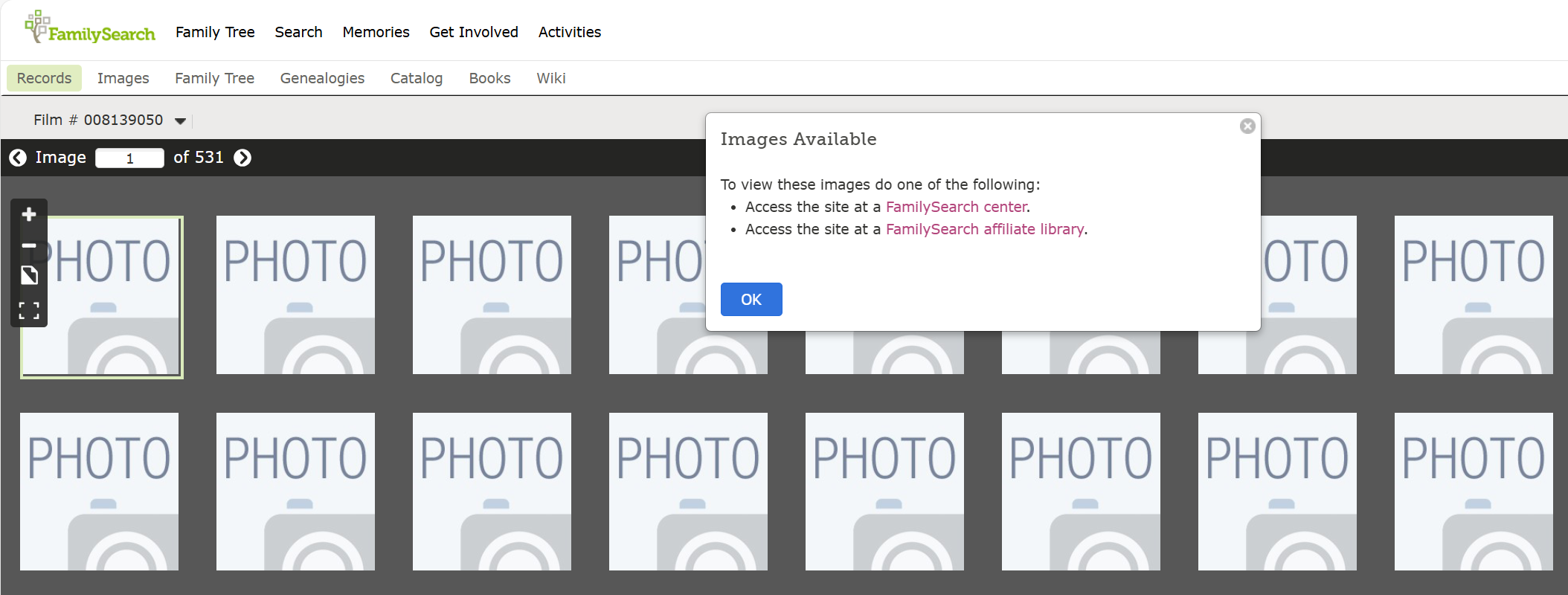Select sixth thumbnail in bottom row

[1081, 492]
